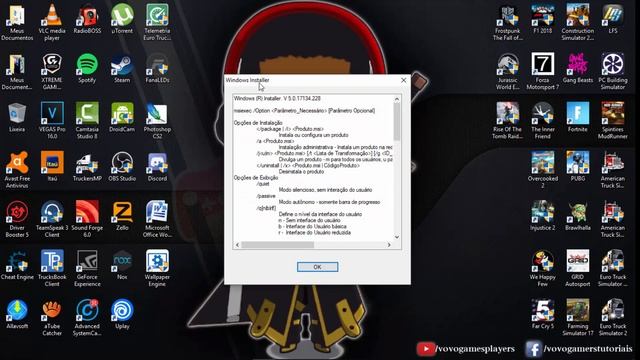This screenshot has height=360, width=640.
Task: Open Construction Simulator 2 shortcut
Action: (x=578, y=22)
